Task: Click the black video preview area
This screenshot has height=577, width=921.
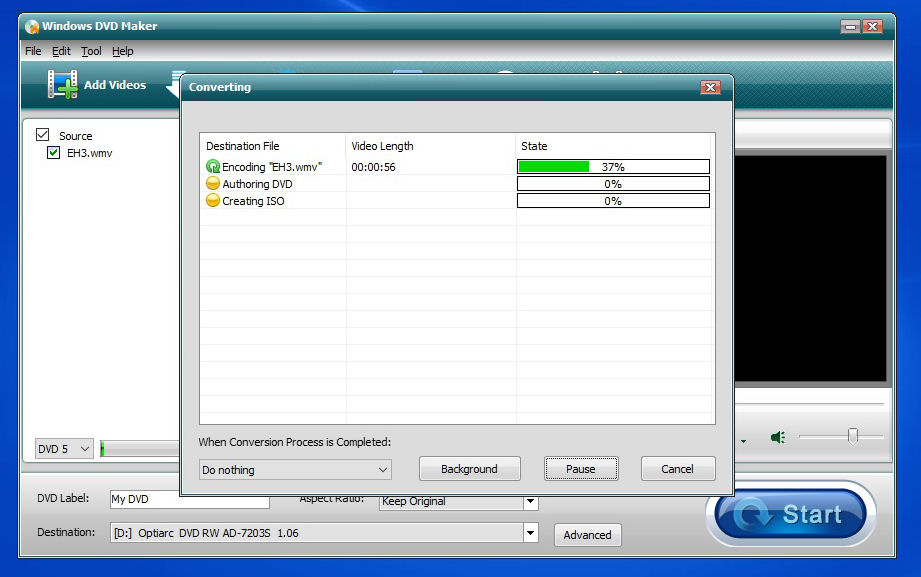Action: (810, 269)
